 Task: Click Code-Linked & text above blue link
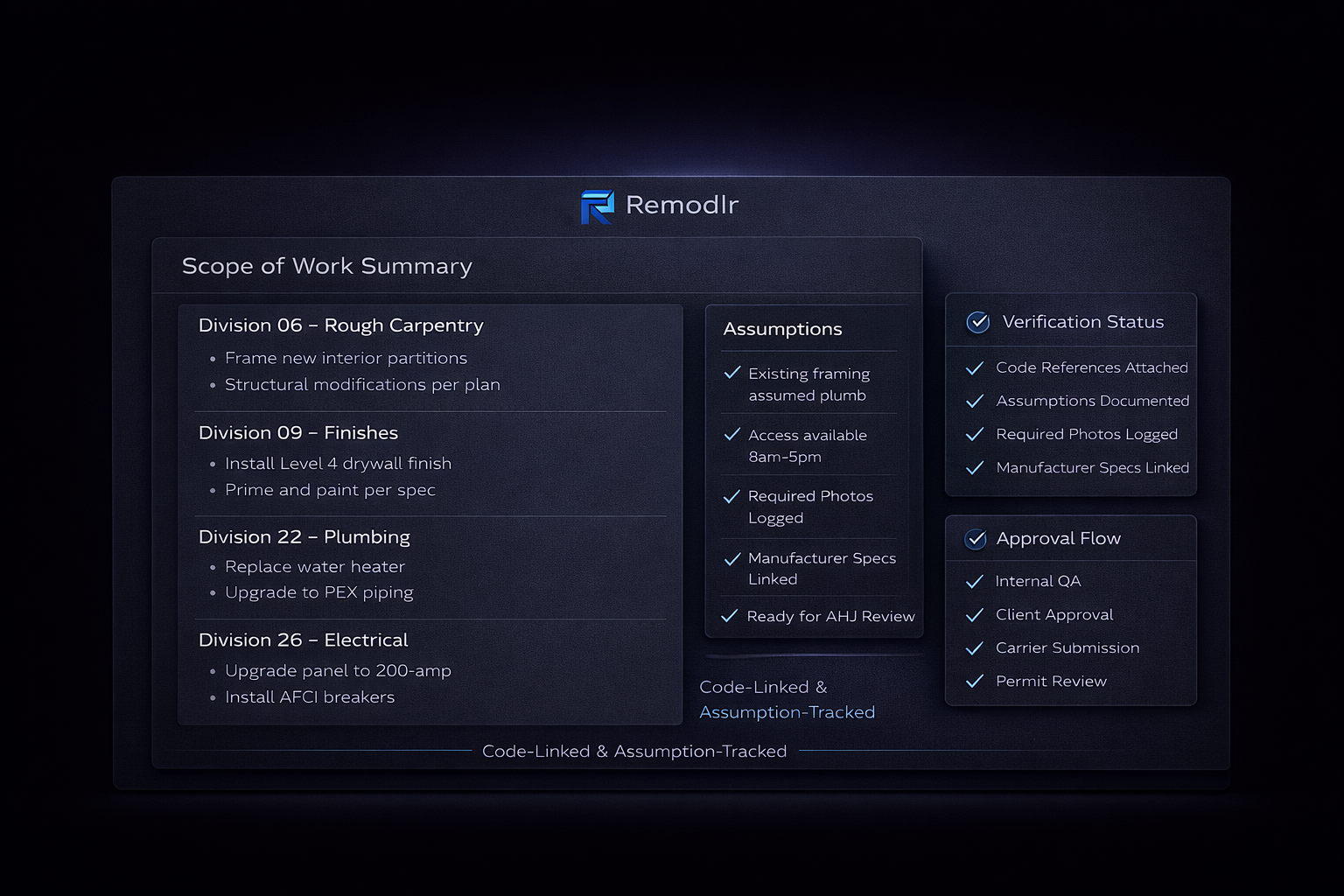(763, 688)
